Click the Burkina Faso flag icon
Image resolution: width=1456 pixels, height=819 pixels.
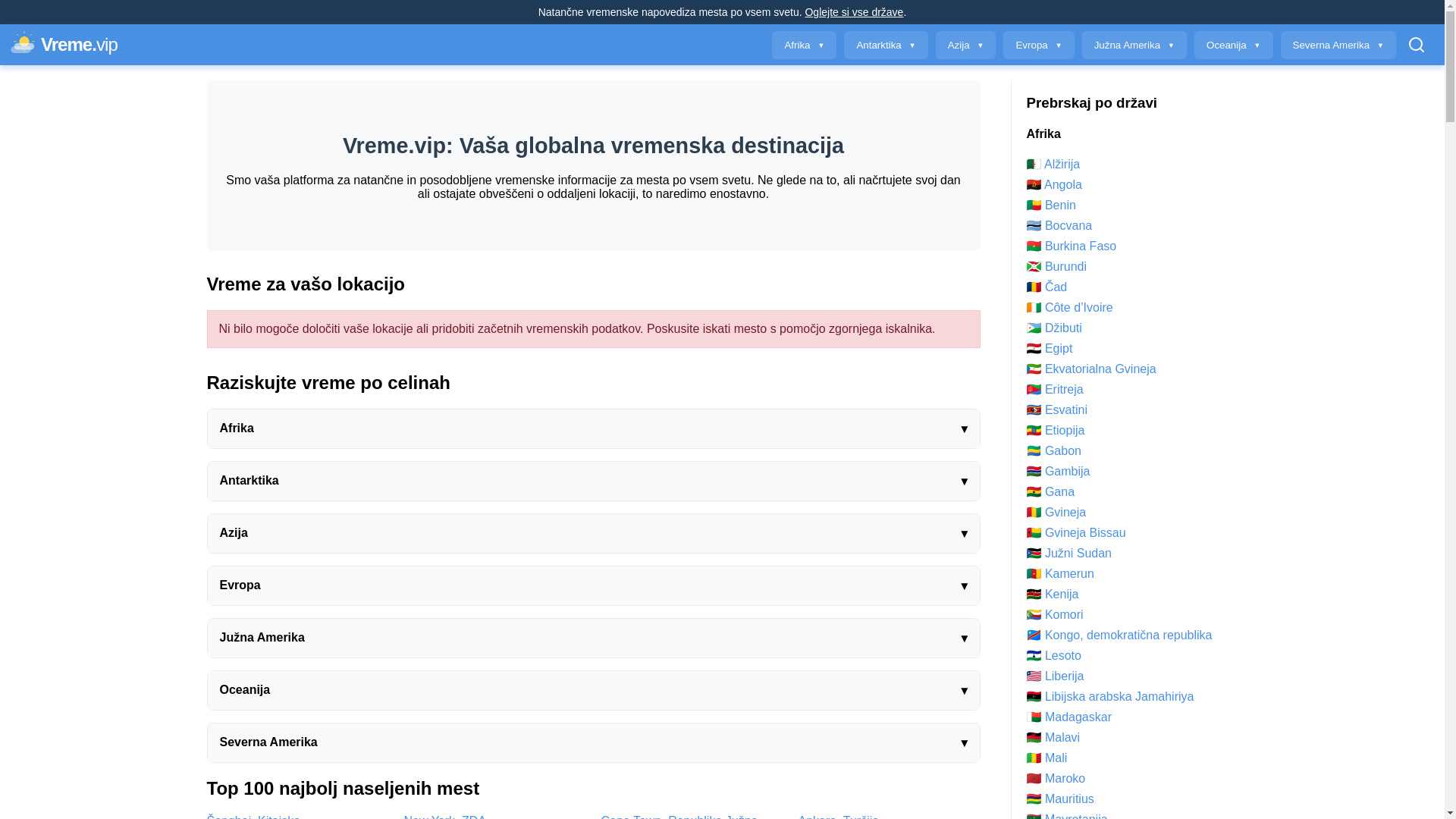[x=1034, y=246]
